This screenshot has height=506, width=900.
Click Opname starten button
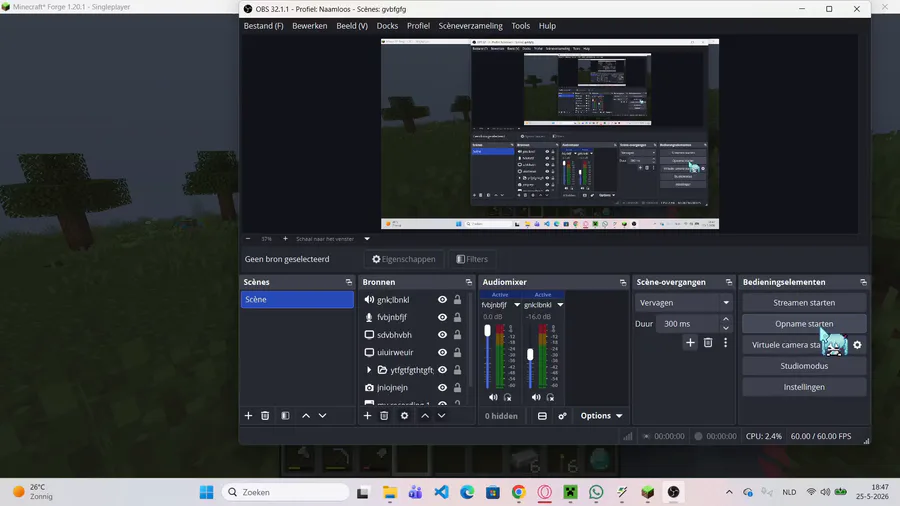[x=804, y=324]
